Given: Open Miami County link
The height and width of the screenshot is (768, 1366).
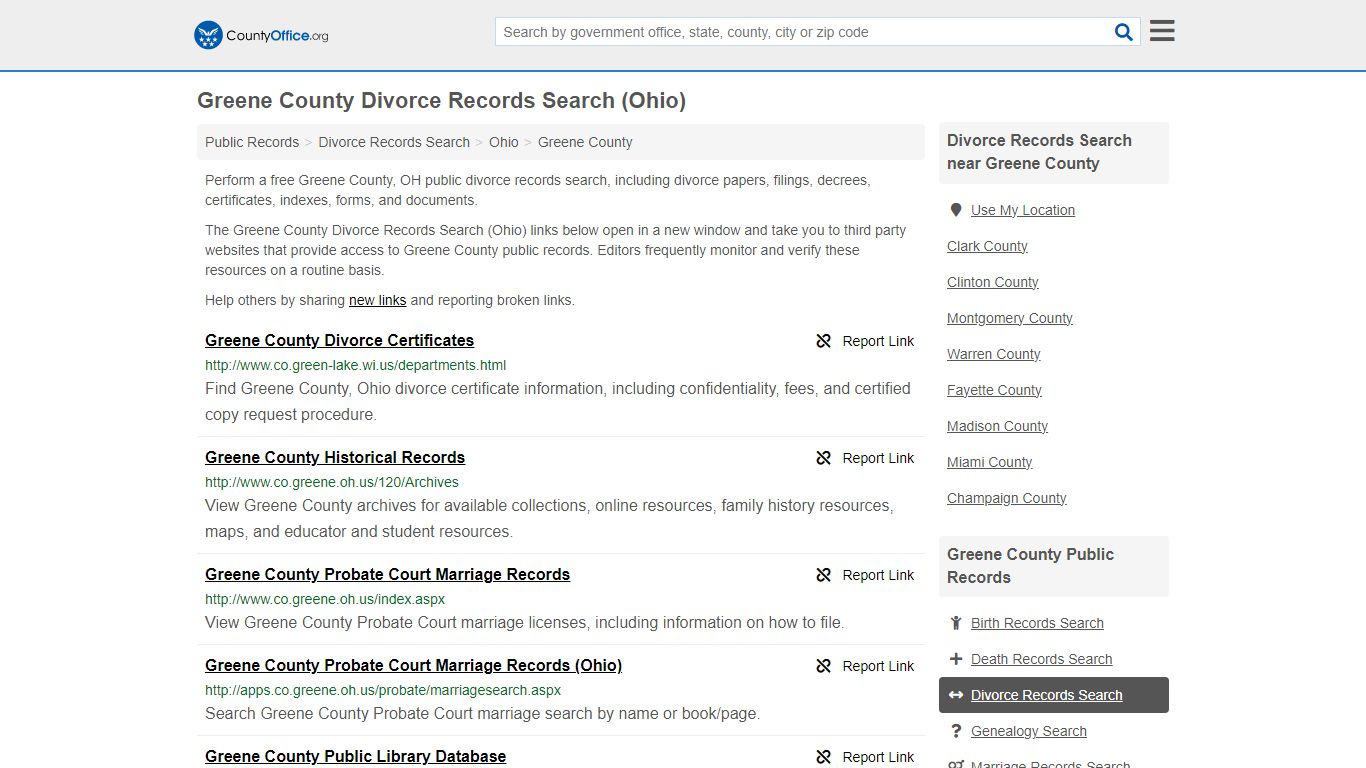Looking at the screenshot, I should 990,462.
